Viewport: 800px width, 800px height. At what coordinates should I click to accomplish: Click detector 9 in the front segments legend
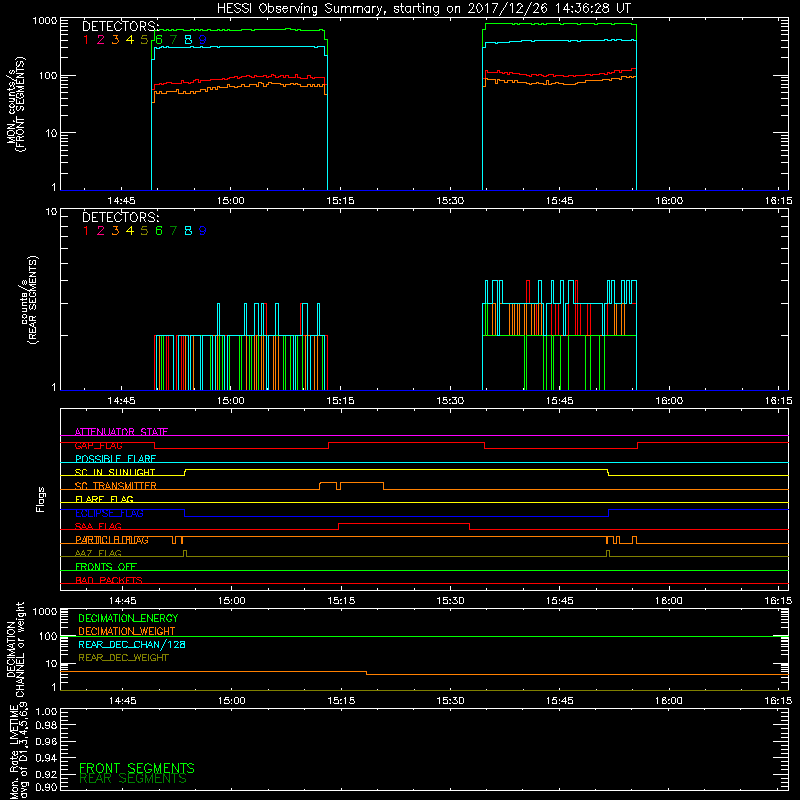point(203,39)
